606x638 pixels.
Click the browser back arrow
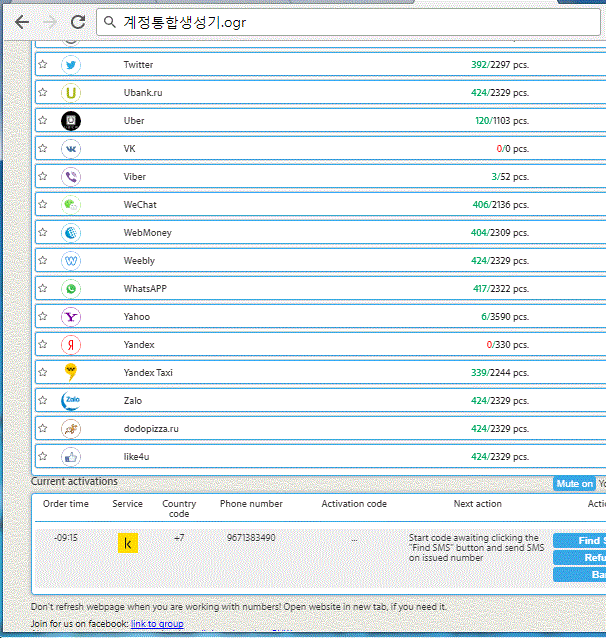22,22
